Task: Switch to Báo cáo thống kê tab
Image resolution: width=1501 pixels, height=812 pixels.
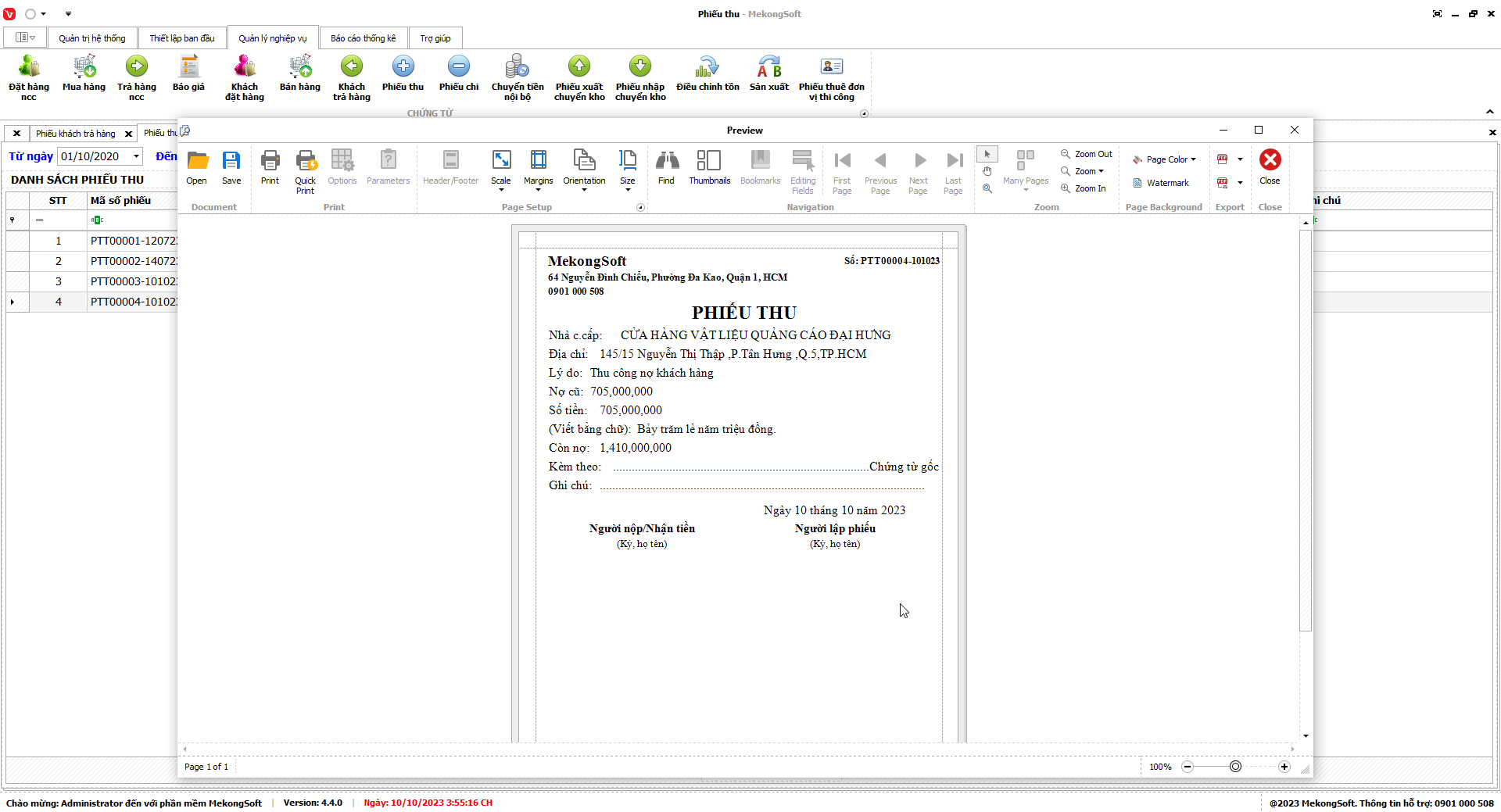Action: point(364,38)
